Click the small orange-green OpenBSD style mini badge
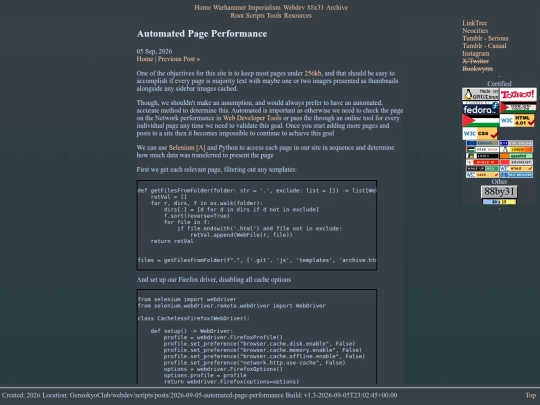 516,156
